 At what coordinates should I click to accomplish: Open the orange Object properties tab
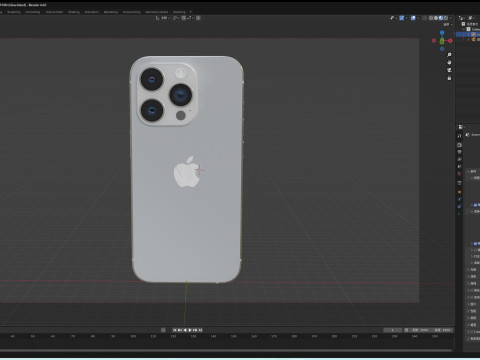point(459,192)
